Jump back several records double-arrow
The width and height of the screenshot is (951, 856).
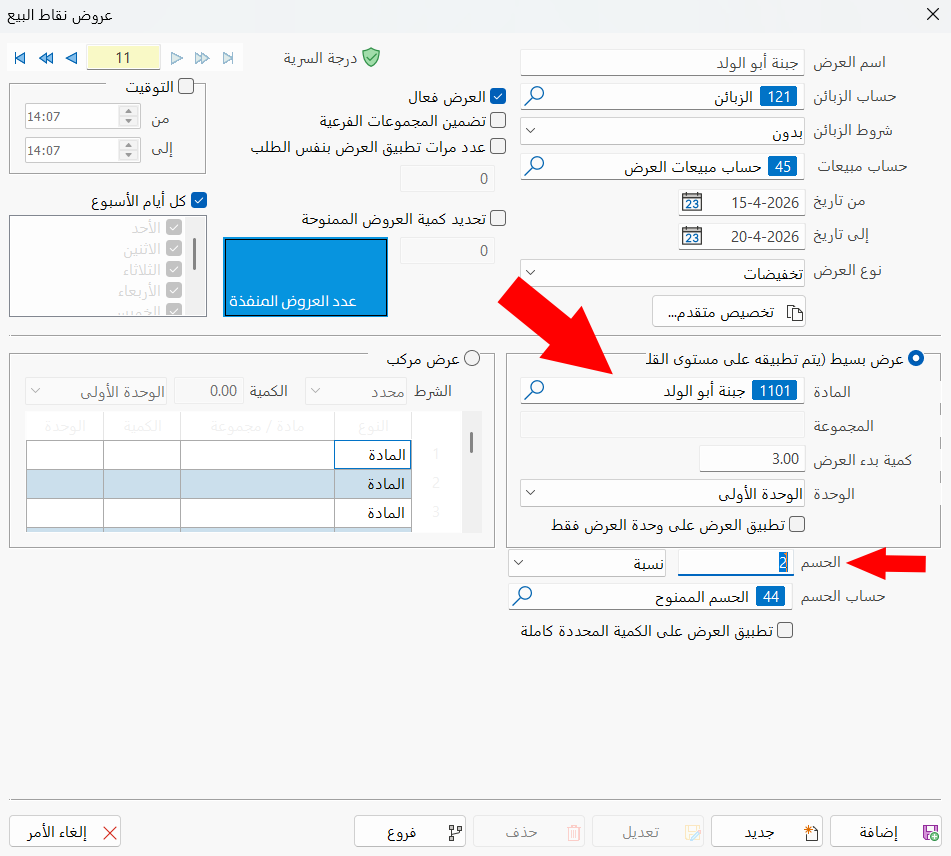[46, 58]
